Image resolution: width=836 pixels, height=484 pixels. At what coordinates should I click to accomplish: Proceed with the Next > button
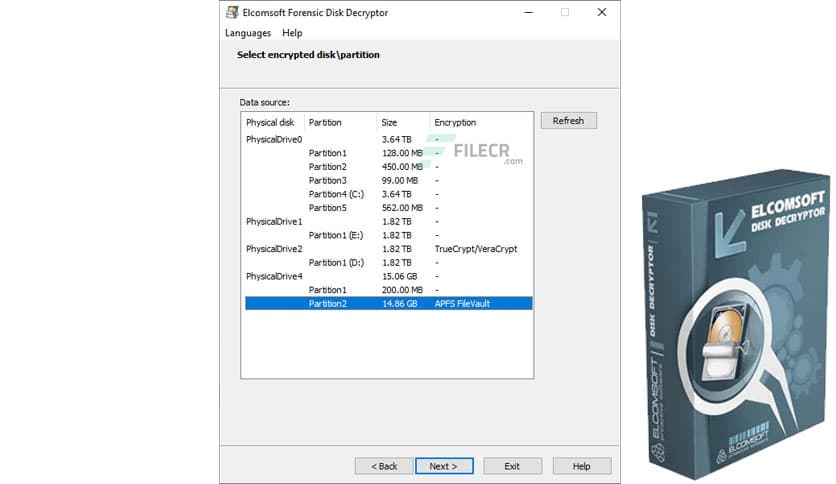(444, 466)
